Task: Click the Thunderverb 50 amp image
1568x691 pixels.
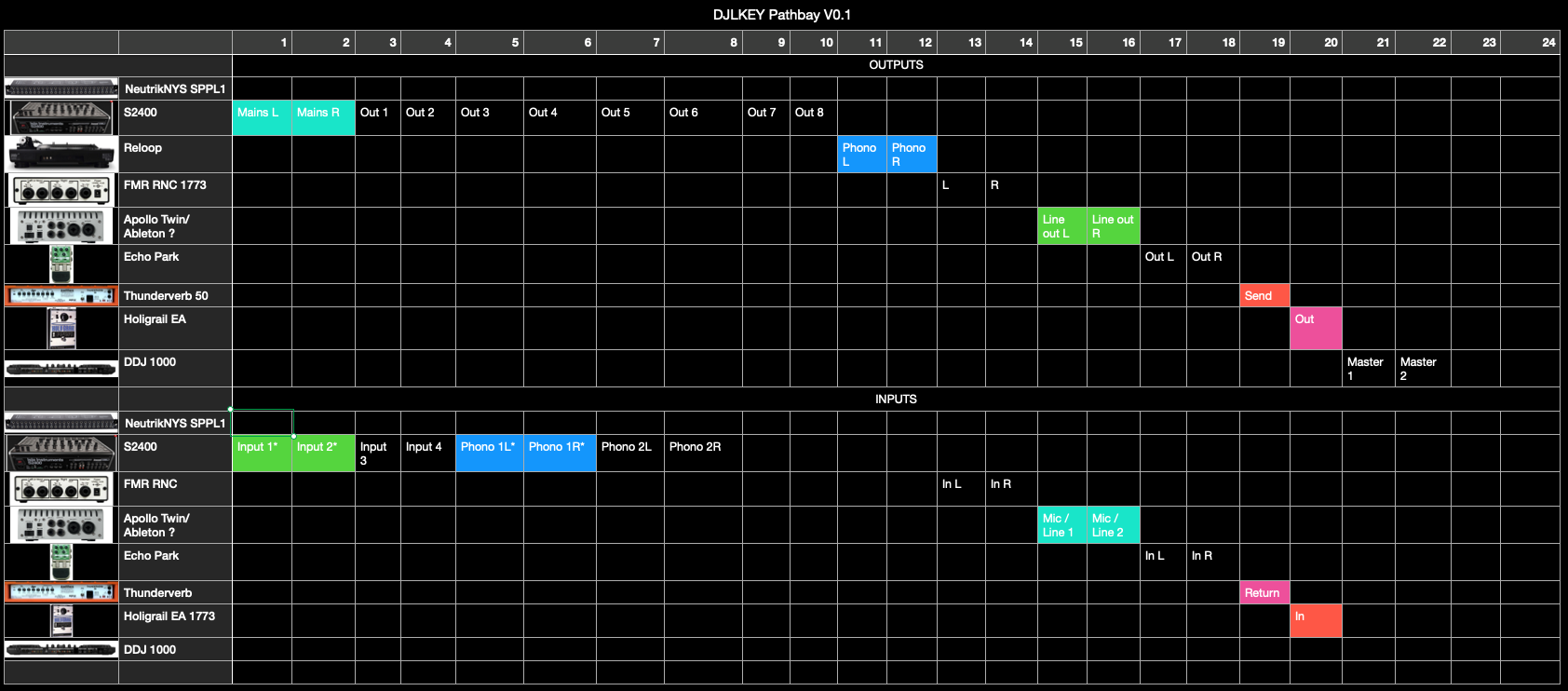Action: (x=61, y=295)
